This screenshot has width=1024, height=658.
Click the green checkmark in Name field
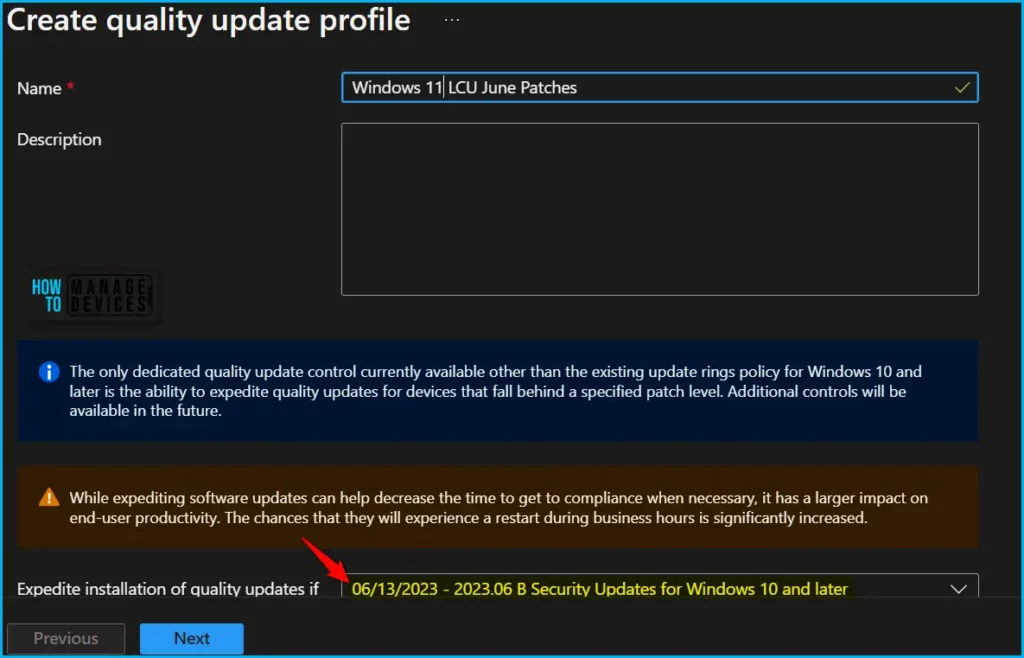(x=961, y=87)
